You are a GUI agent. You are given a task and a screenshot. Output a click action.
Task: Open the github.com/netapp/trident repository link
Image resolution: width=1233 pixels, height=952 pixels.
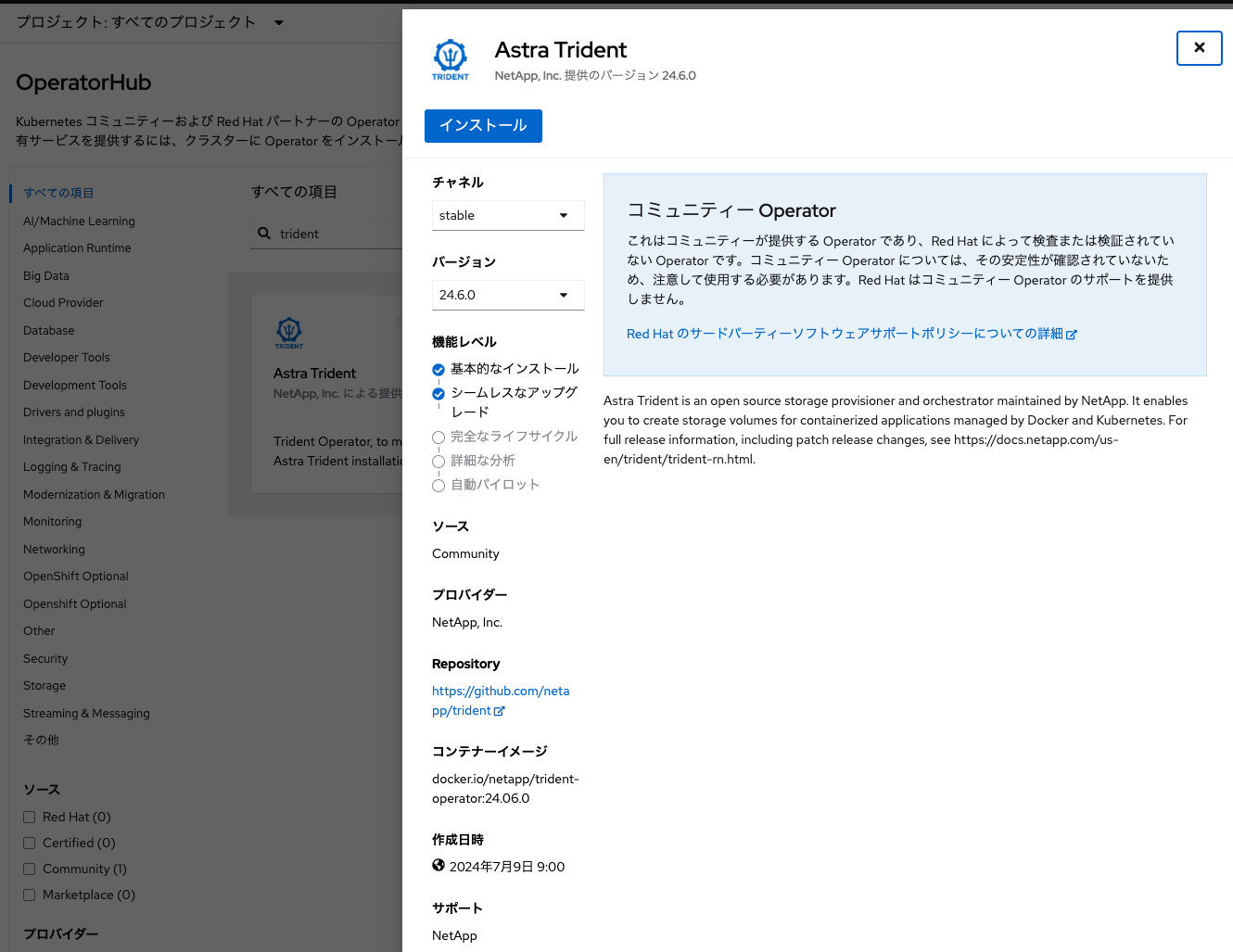(x=501, y=701)
